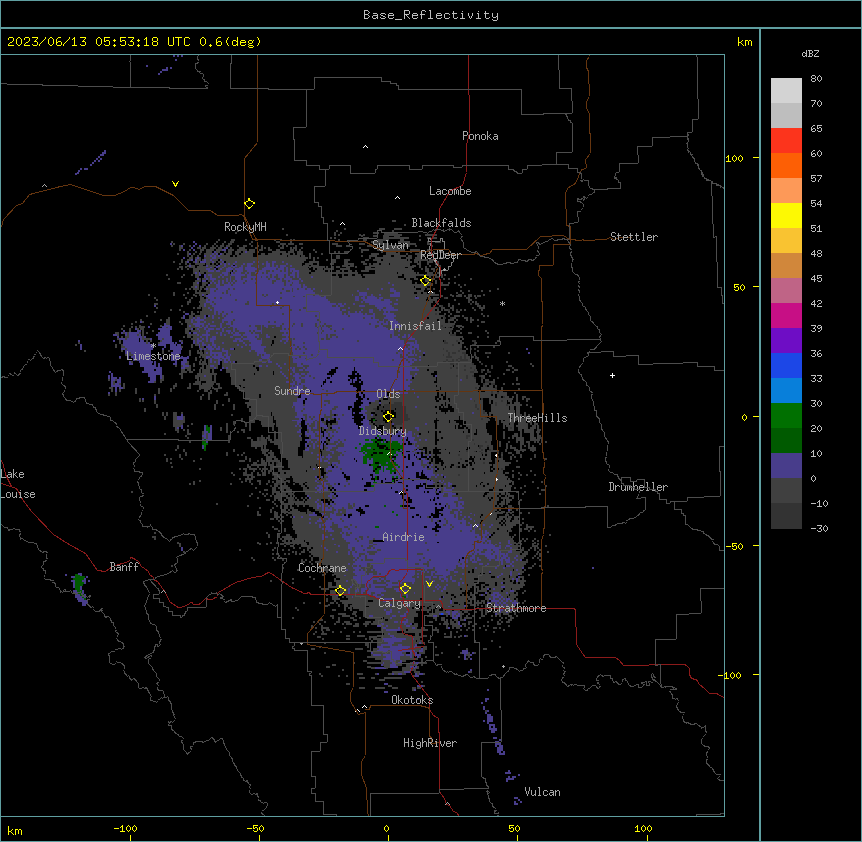Click the -30 dBZ value on the legend
Screen dimensions: 862x842
pyautogui.click(x=819, y=528)
